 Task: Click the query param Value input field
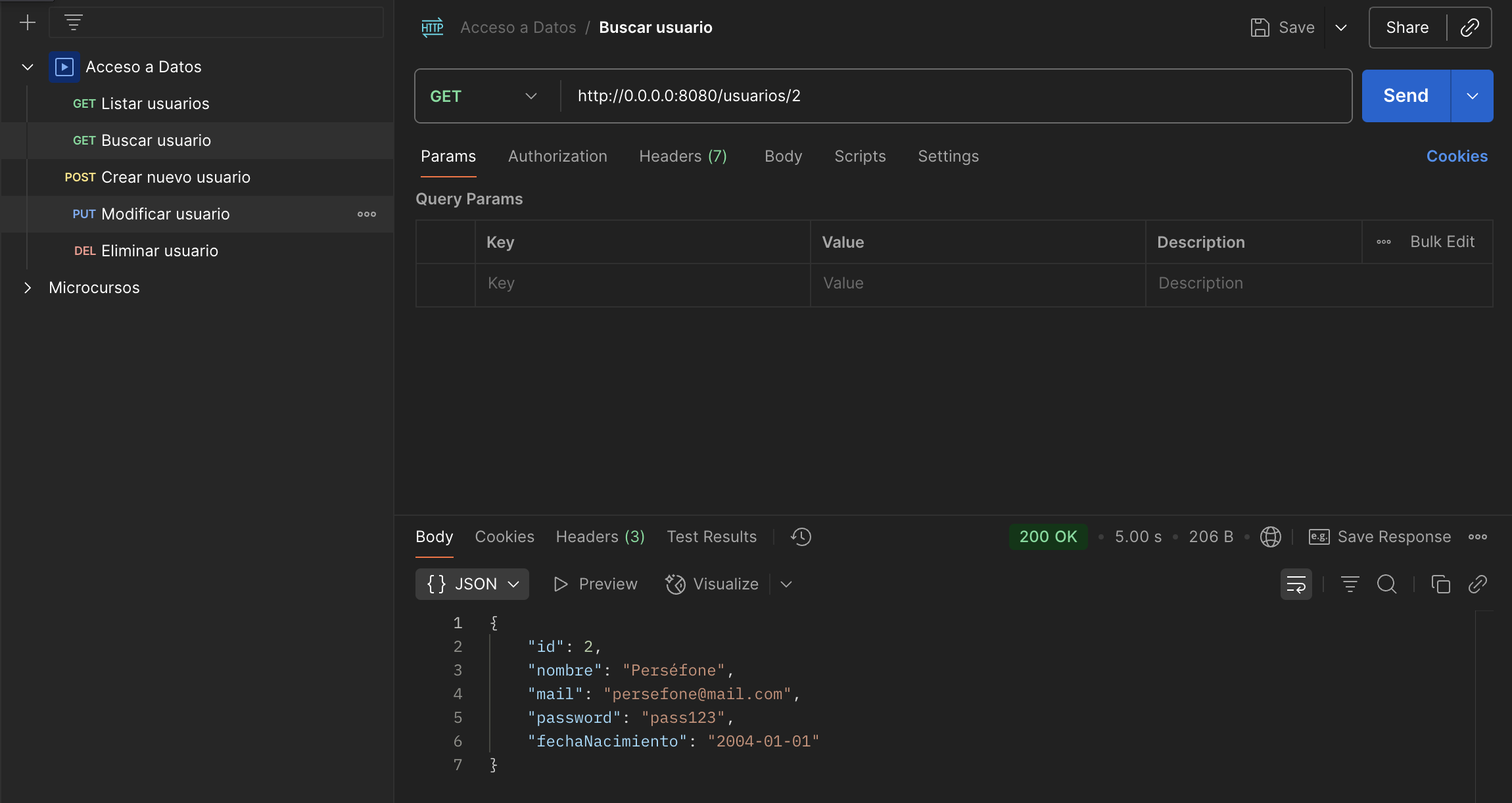click(978, 284)
